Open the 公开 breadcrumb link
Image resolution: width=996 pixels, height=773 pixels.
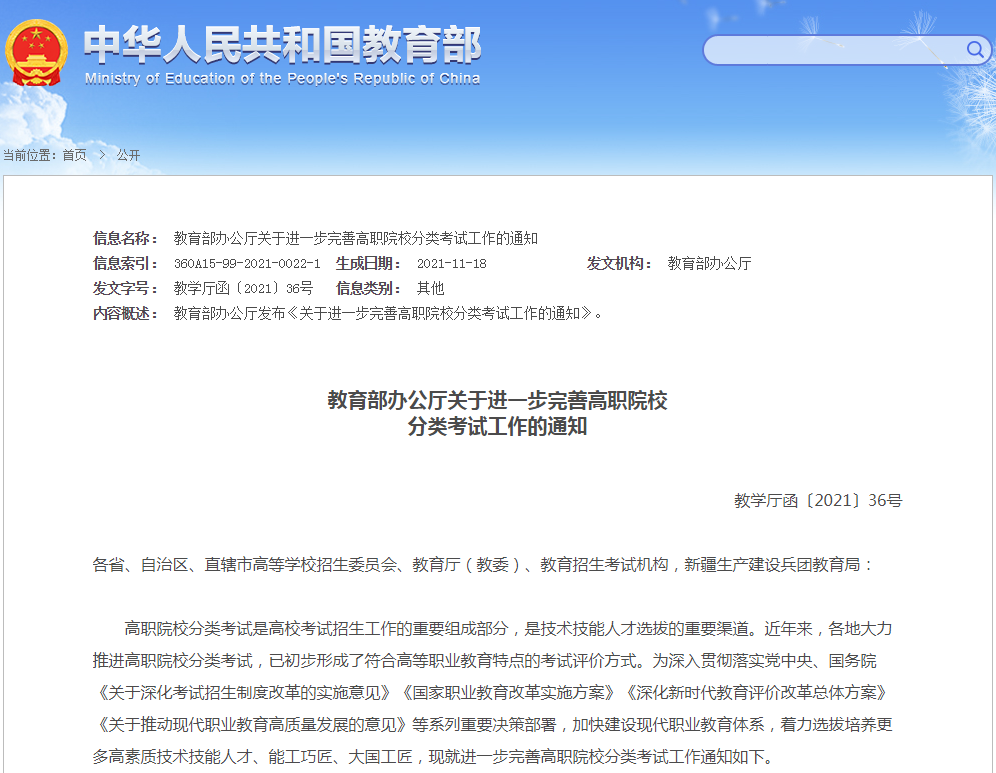(128, 155)
